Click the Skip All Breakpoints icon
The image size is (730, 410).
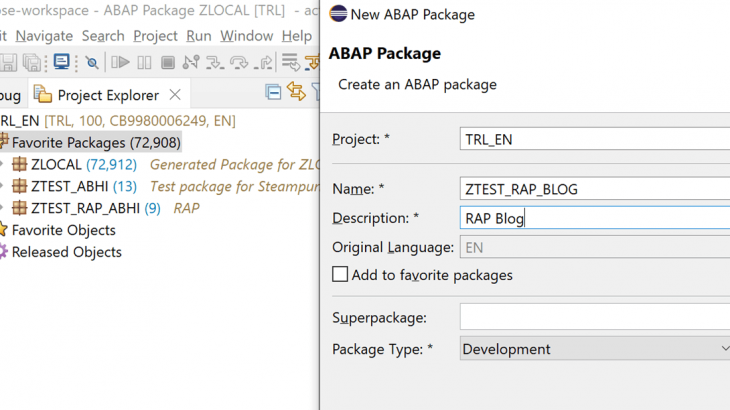pyautogui.click(x=92, y=62)
